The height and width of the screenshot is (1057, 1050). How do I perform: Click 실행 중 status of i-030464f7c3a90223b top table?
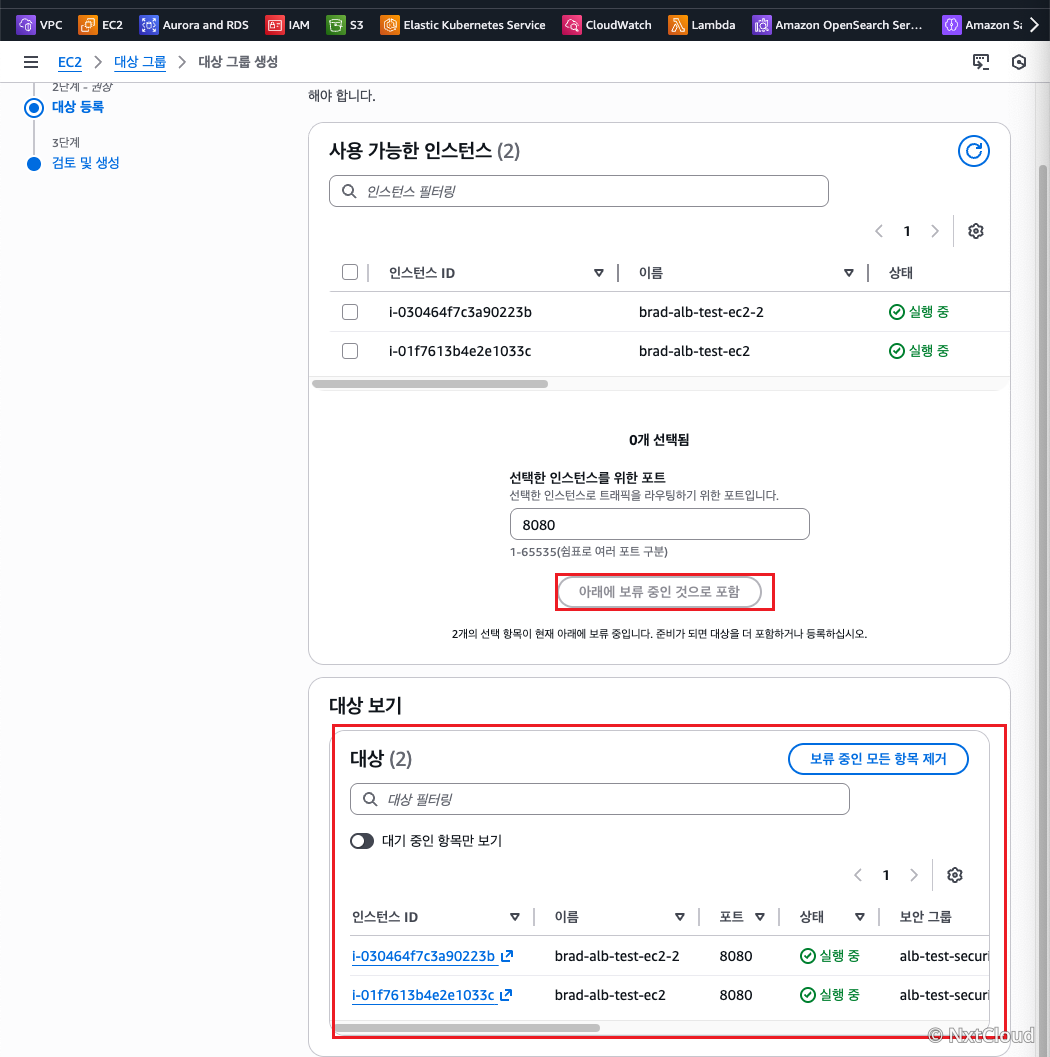[x=919, y=312]
